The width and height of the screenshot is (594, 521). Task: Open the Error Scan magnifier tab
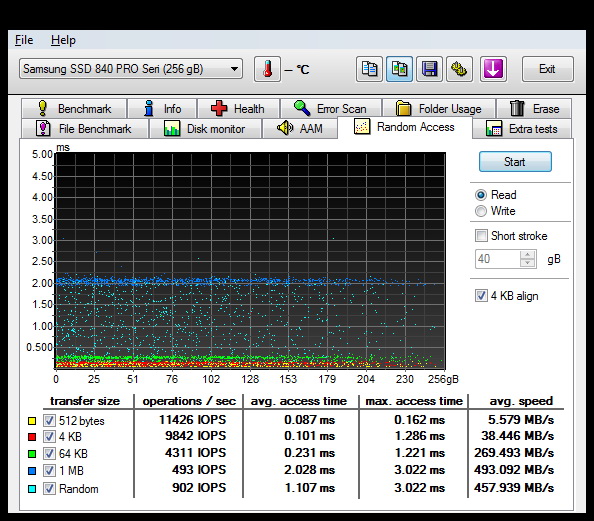click(x=331, y=109)
